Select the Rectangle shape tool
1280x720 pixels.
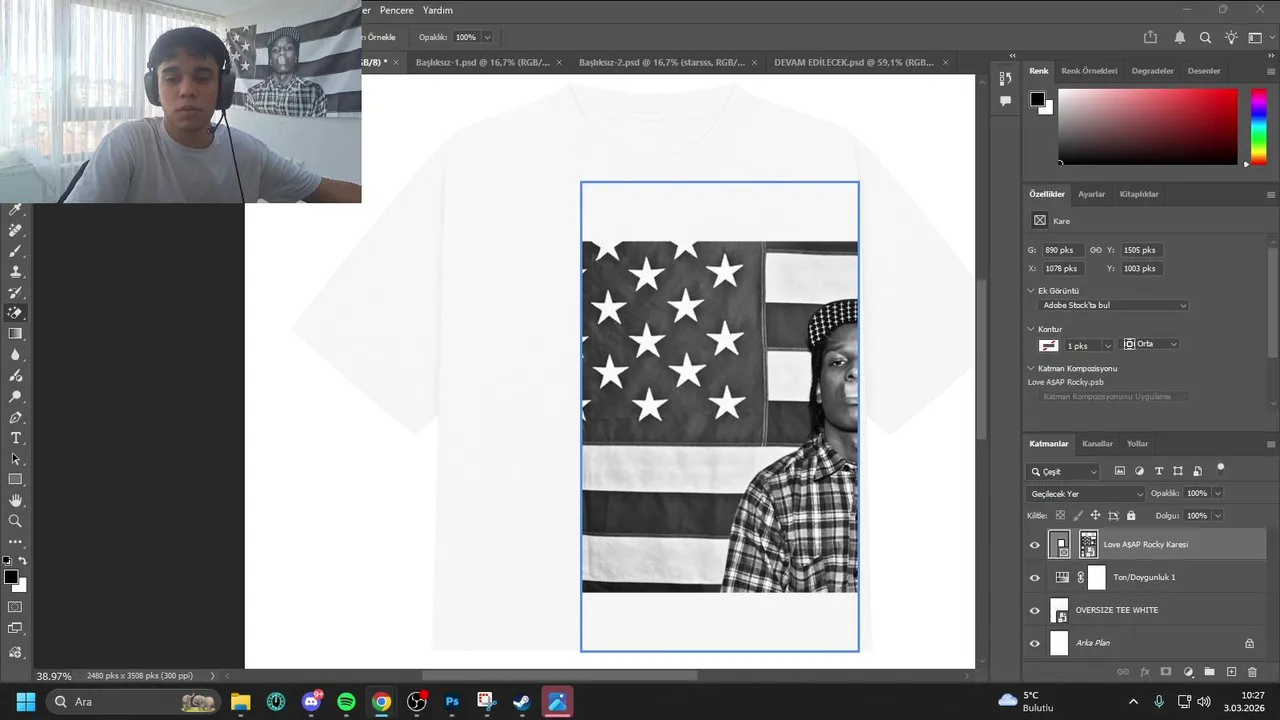click(15, 480)
